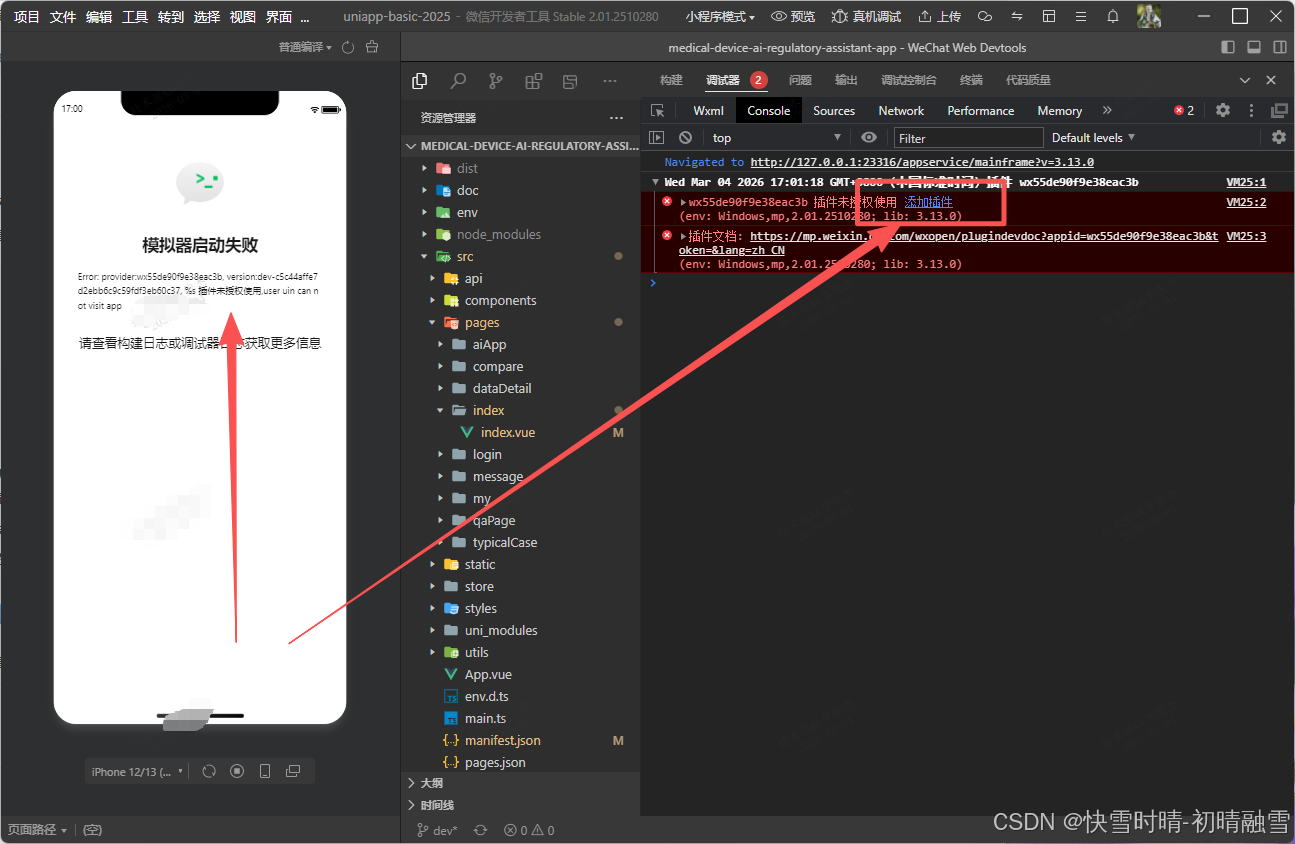The width and height of the screenshot is (1295, 844).
Task: Click the 真机调试 bug button
Action: [866, 16]
